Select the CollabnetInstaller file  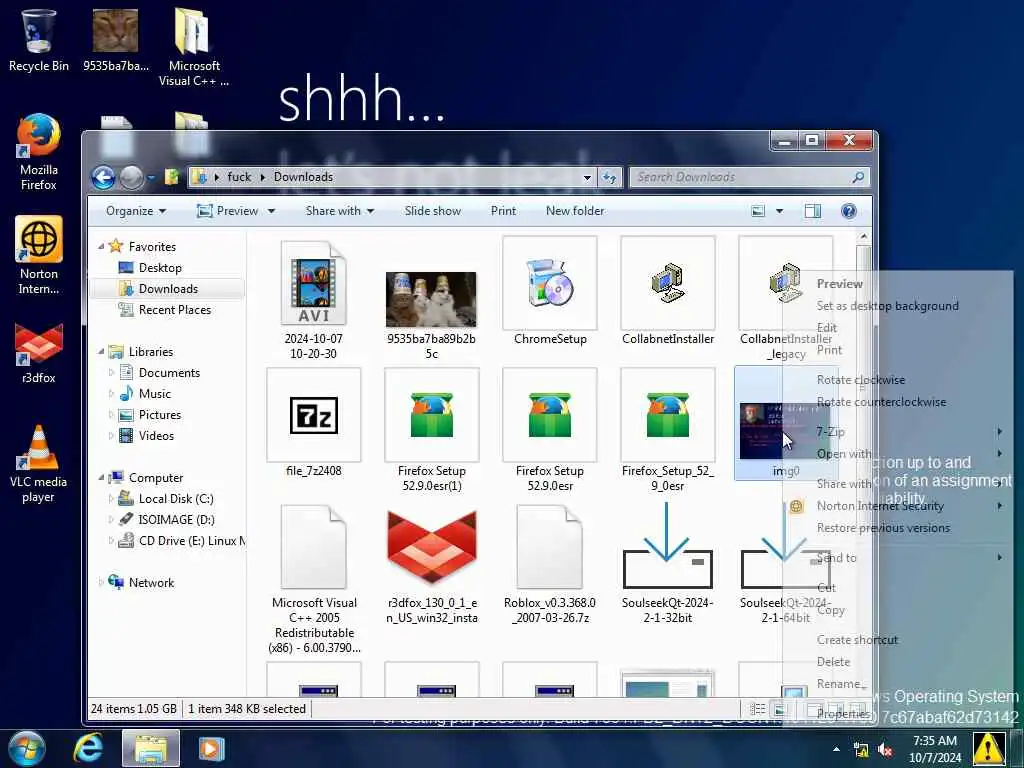click(667, 291)
